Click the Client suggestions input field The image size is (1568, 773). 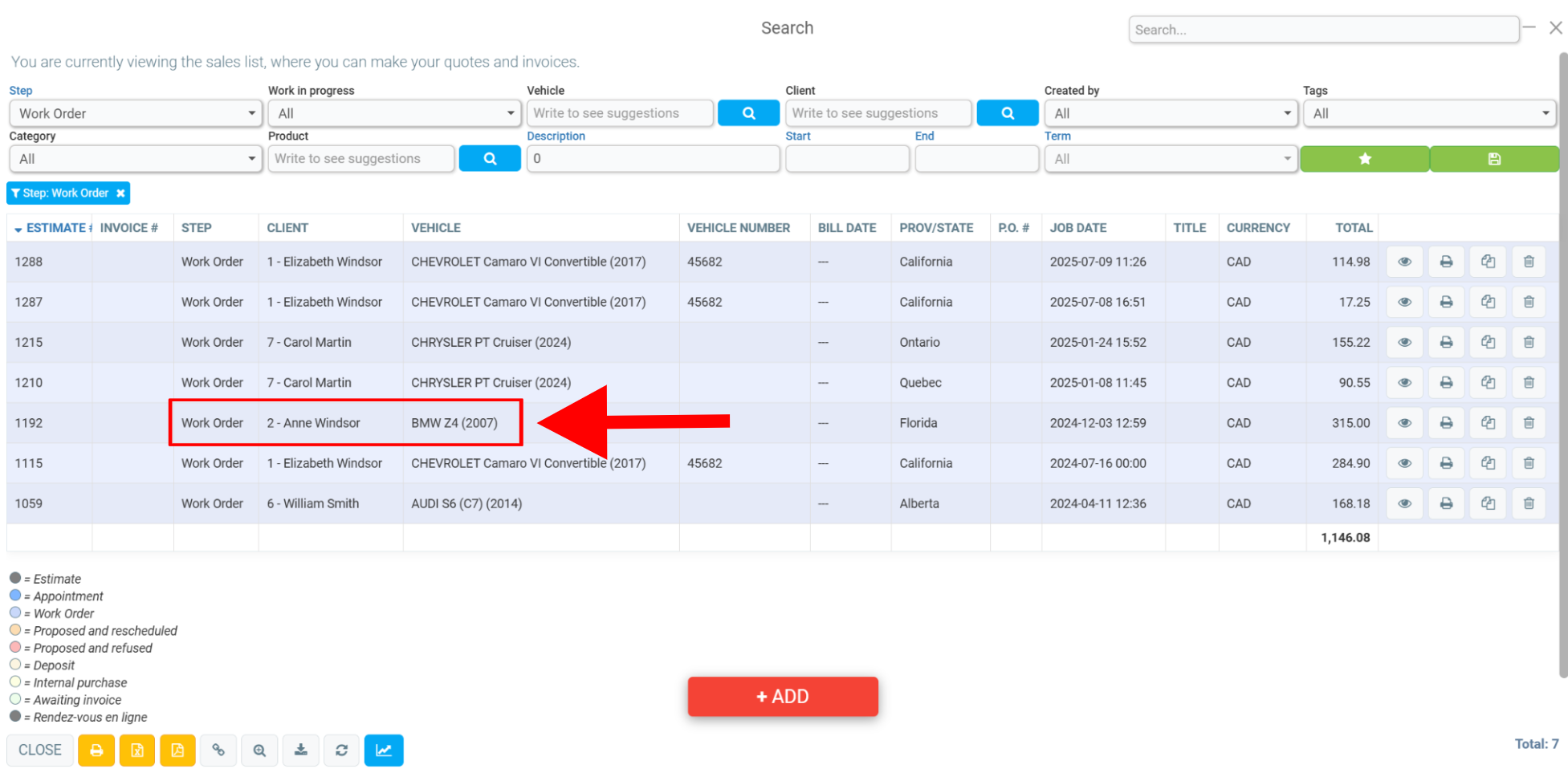[x=878, y=113]
